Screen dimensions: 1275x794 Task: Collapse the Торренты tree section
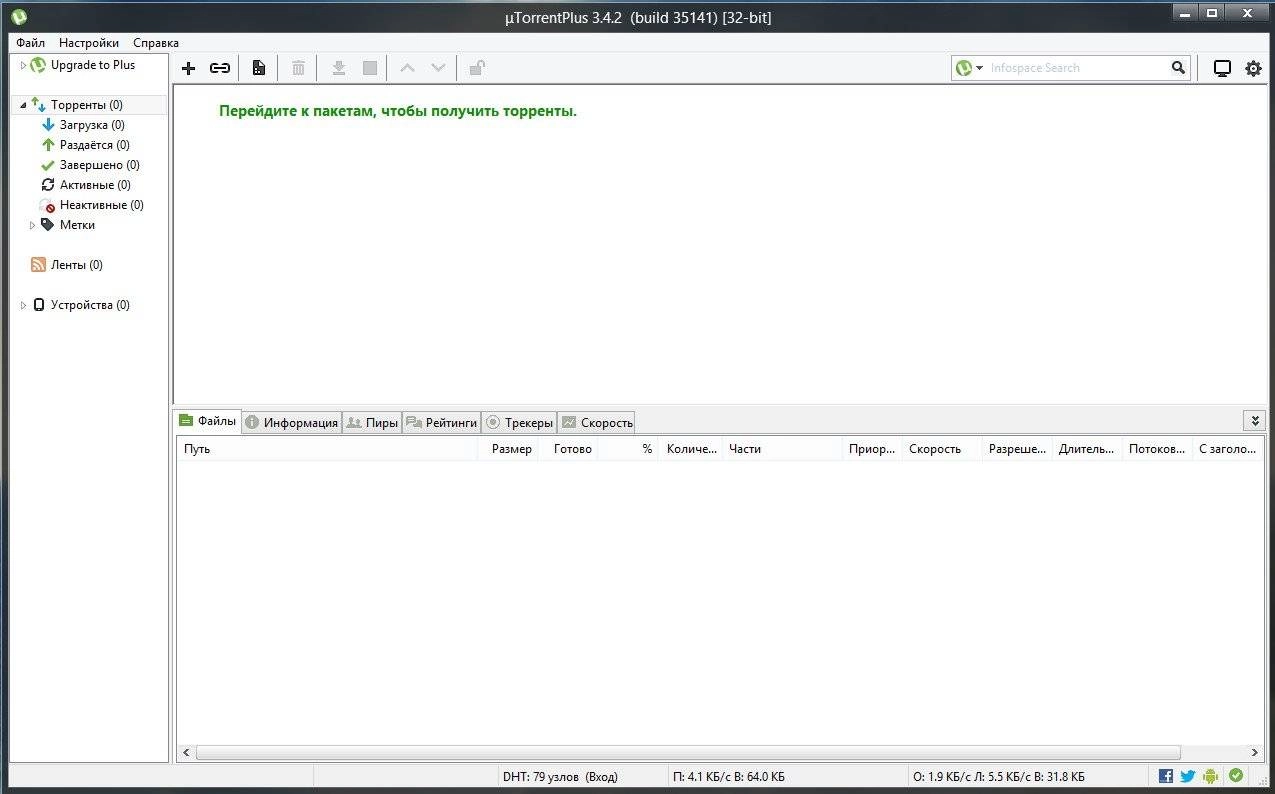[21, 104]
